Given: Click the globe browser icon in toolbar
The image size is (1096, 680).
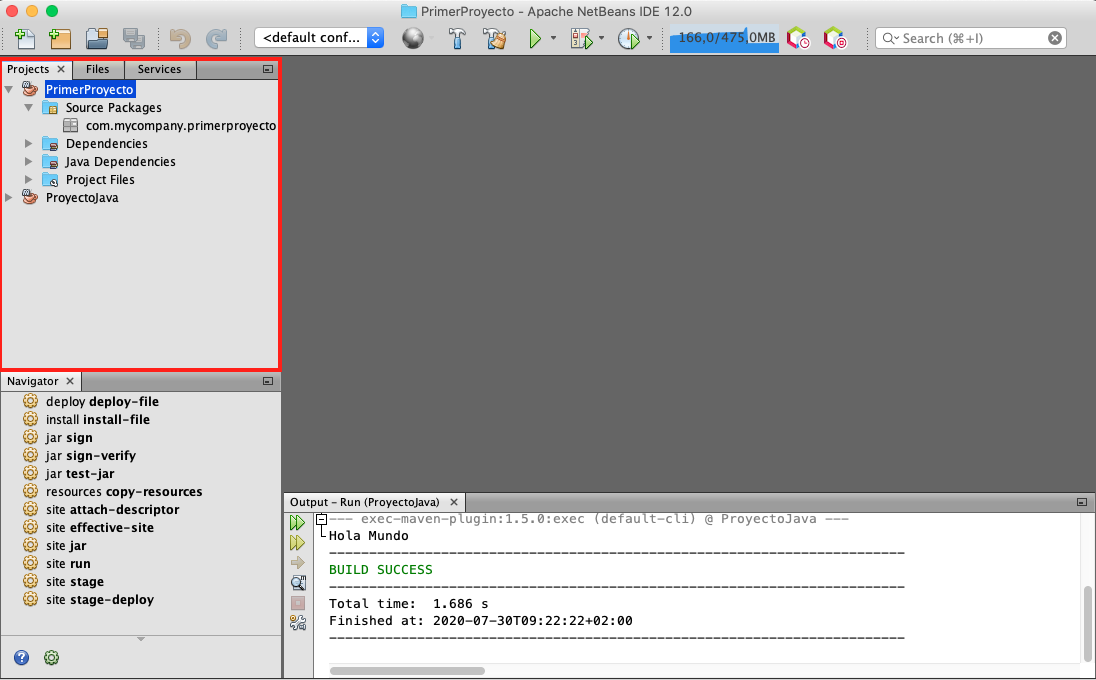Looking at the screenshot, I should point(413,38).
